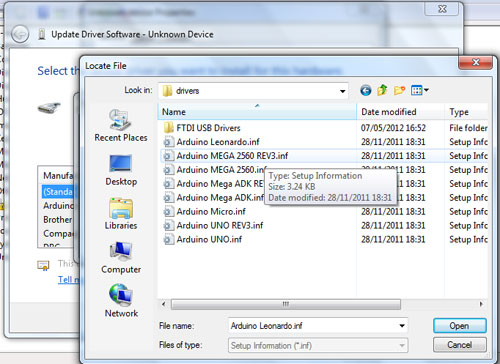The width and height of the screenshot is (500, 364).
Task: Sort by Type column header
Action: point(467,112)
